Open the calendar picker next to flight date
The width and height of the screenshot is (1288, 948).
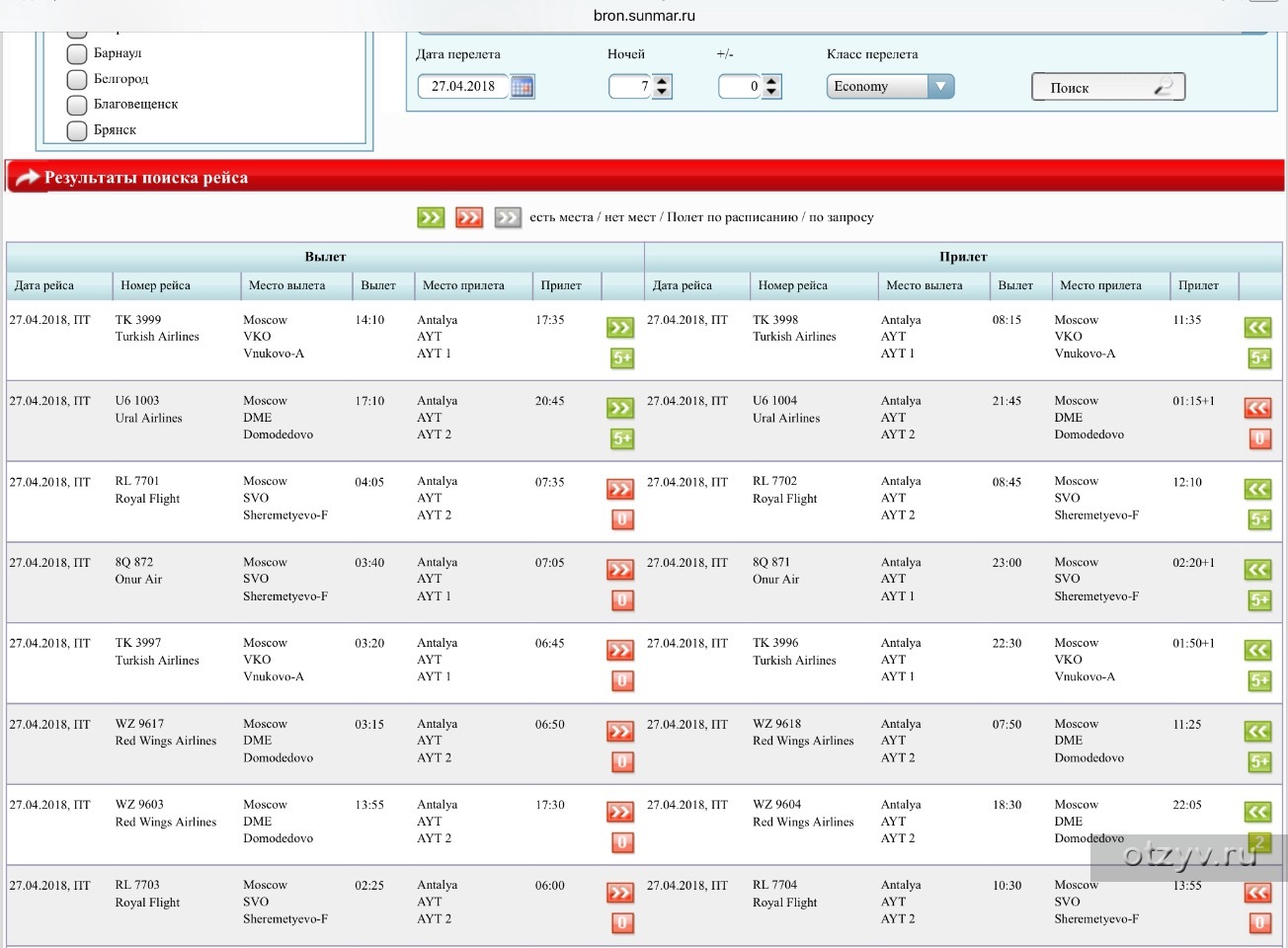pyautogui.click(x=523, y=87)
